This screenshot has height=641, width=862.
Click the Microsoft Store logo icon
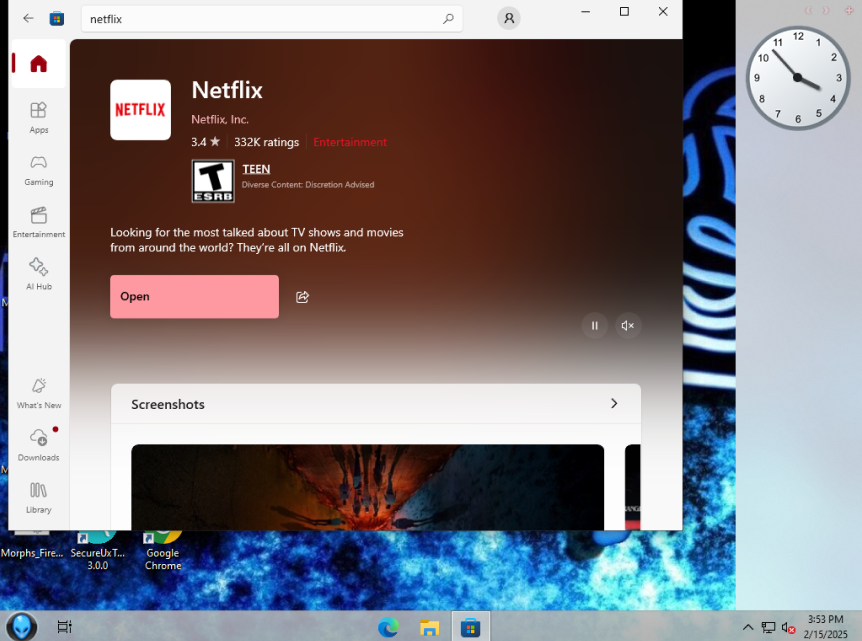tap(57, 19)
